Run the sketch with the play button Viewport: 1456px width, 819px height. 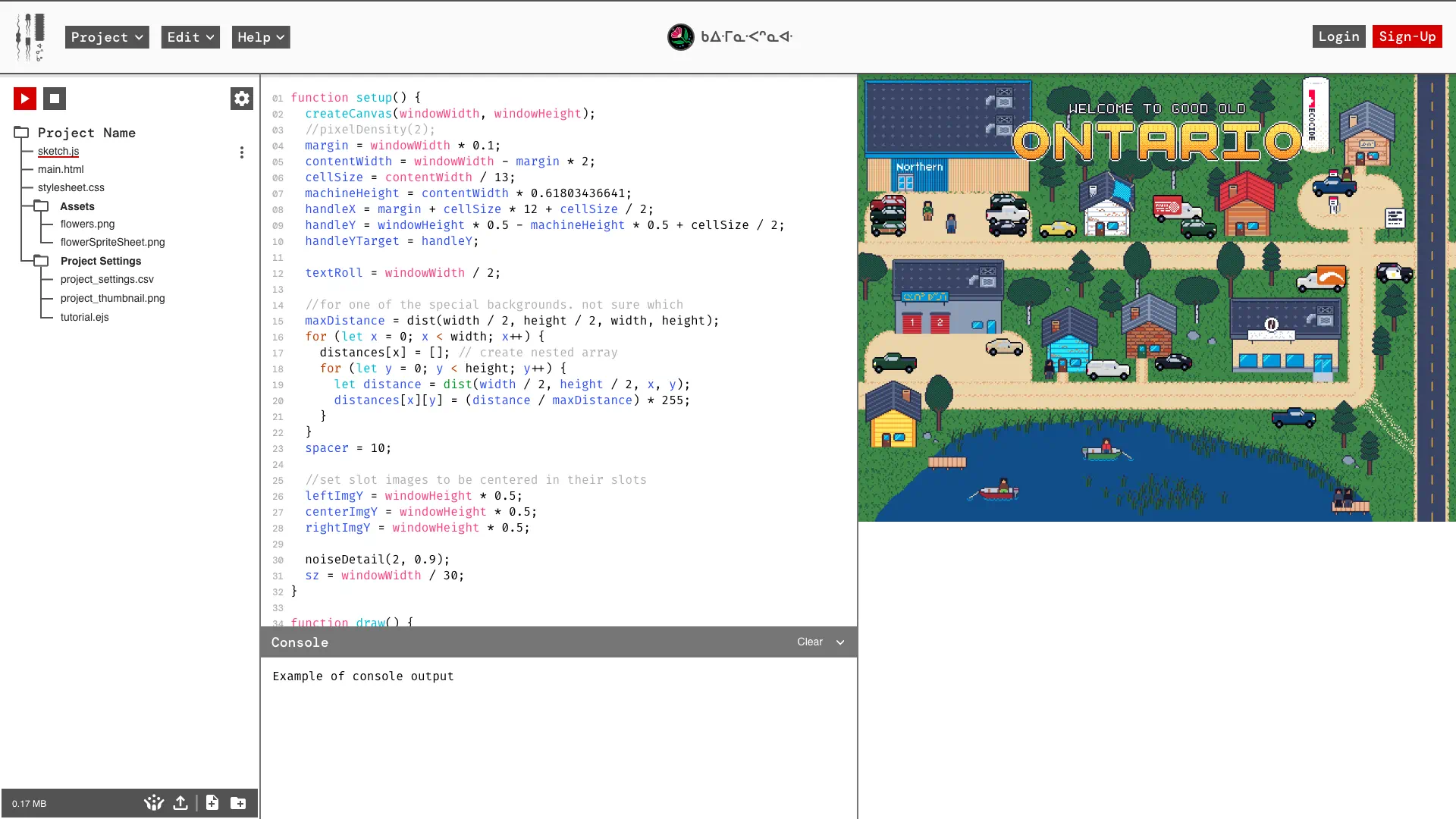coord(25,99)
